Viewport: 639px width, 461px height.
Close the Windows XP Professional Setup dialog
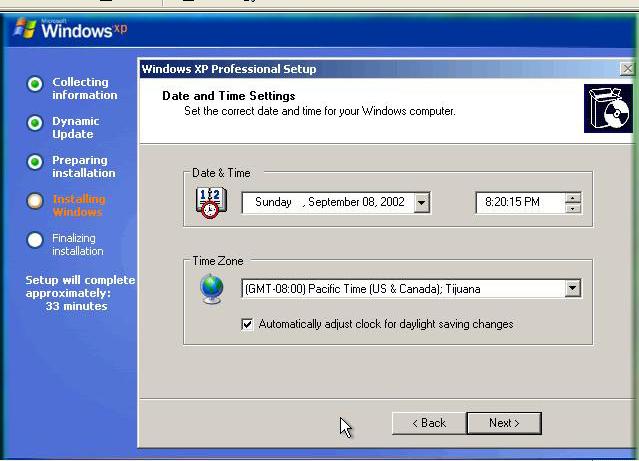point(627,69)
